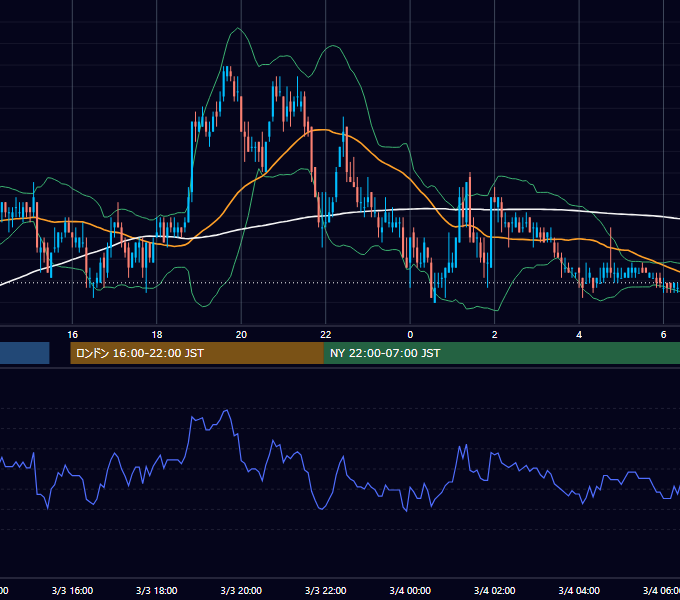Click the 3/3 20:00 date label on the indicator axis
The width and height of the screenshot is (680, 600).
[241, 590]
